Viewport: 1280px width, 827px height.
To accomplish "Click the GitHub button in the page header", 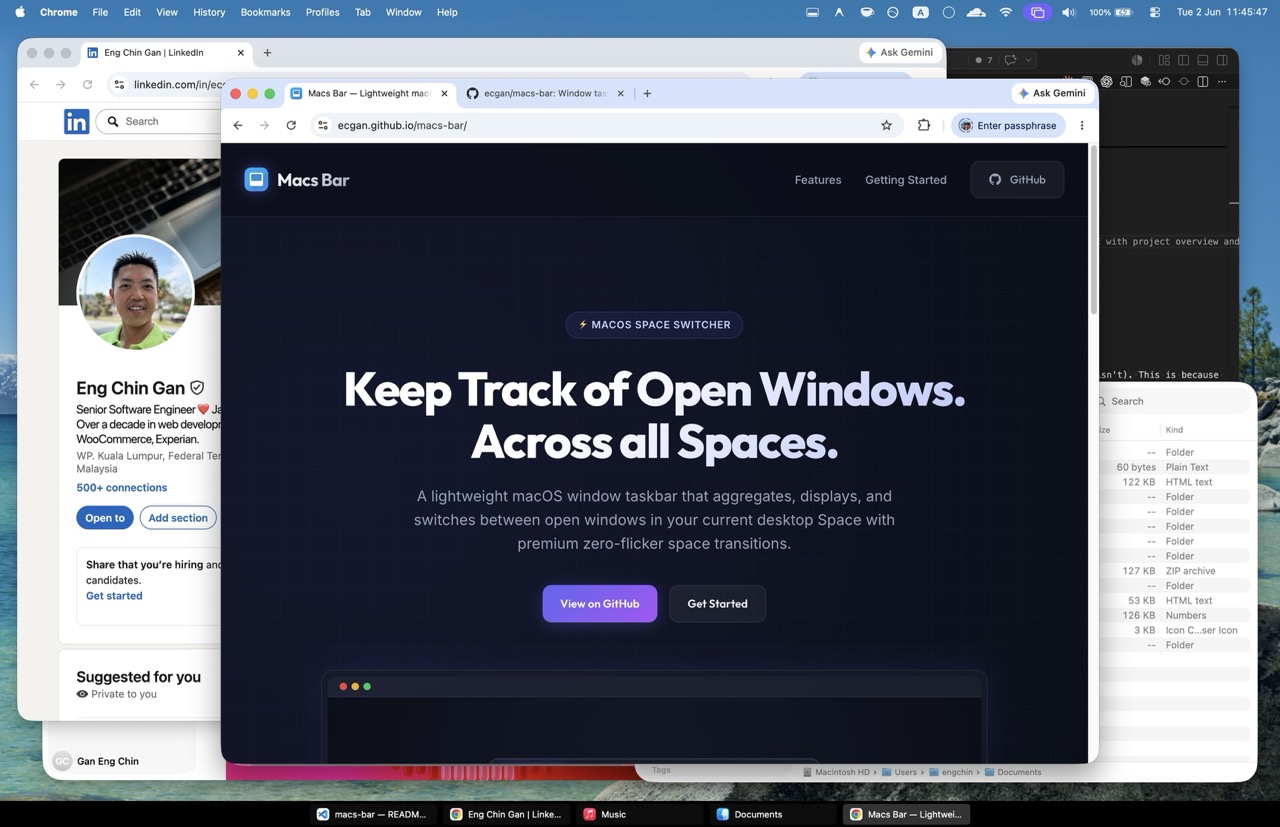I will pos(1017,180).
